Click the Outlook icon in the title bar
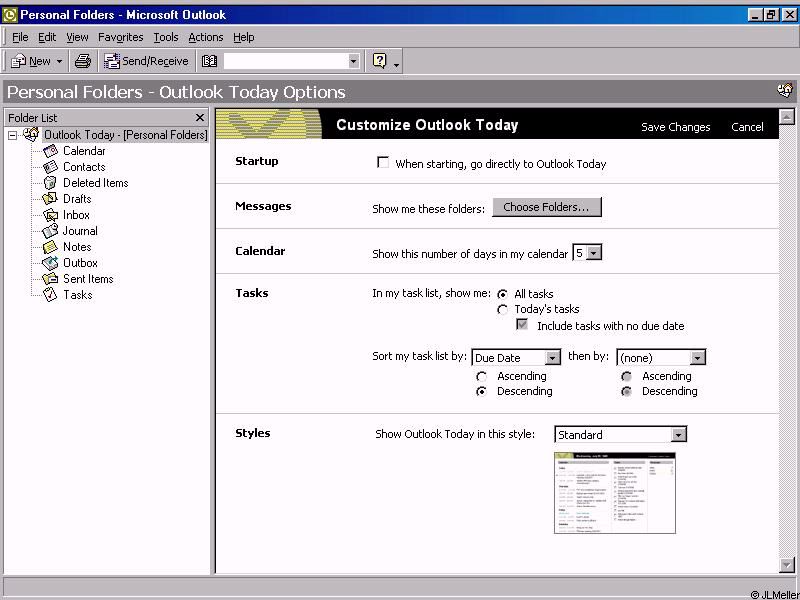Viewport: 800px width, 600px height. point(10,15)
